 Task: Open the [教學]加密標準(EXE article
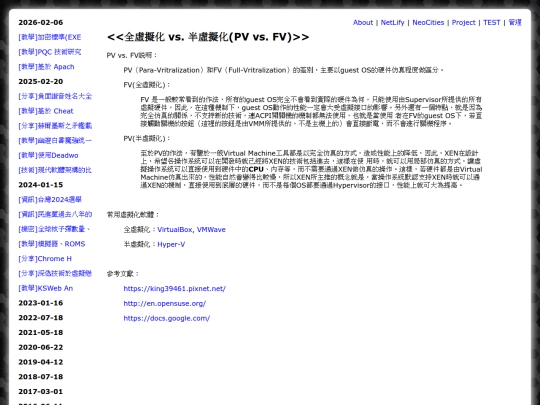pos(50,37)
